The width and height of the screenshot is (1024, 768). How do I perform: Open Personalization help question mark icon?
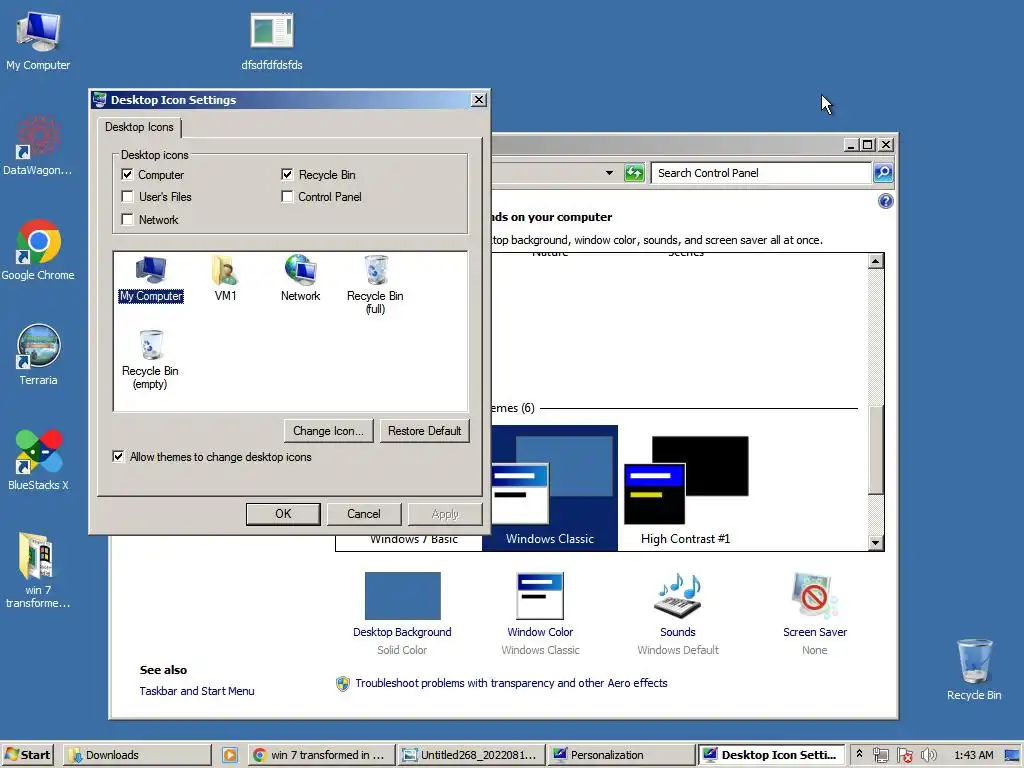[886, 201]
